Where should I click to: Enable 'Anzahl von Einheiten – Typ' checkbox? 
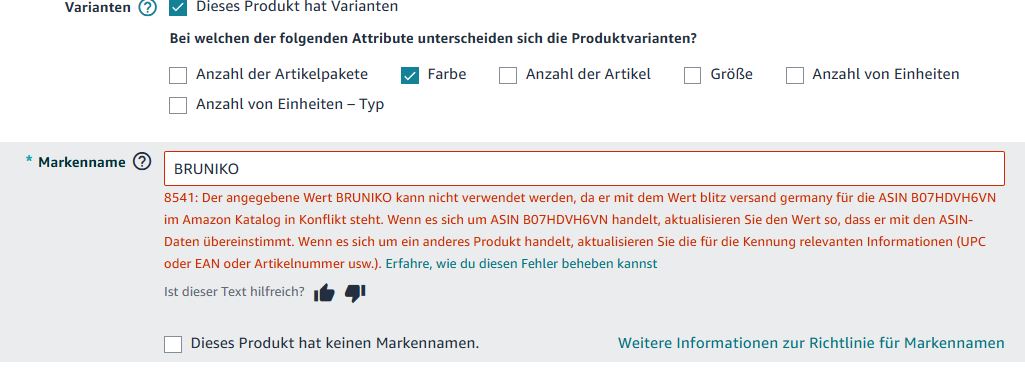[x=178, y=105]
